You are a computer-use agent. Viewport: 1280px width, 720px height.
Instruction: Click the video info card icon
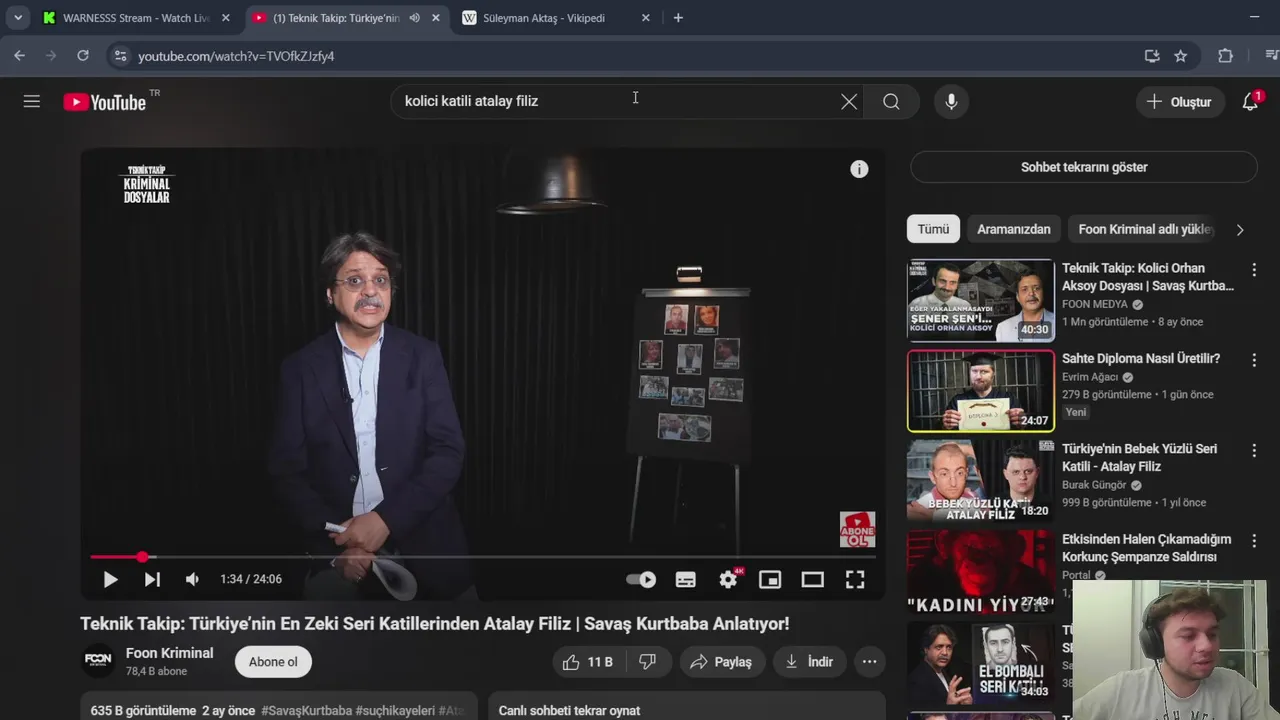tap(859, 169)
